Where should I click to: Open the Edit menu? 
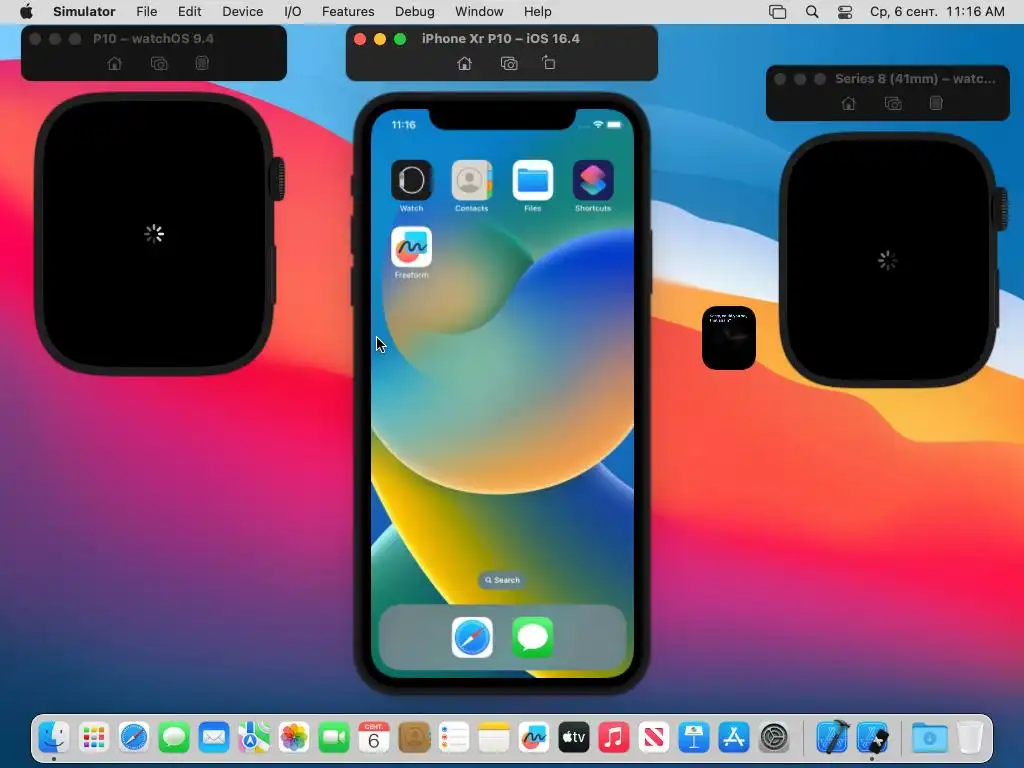pyautogui.click(x=189, y=12)
